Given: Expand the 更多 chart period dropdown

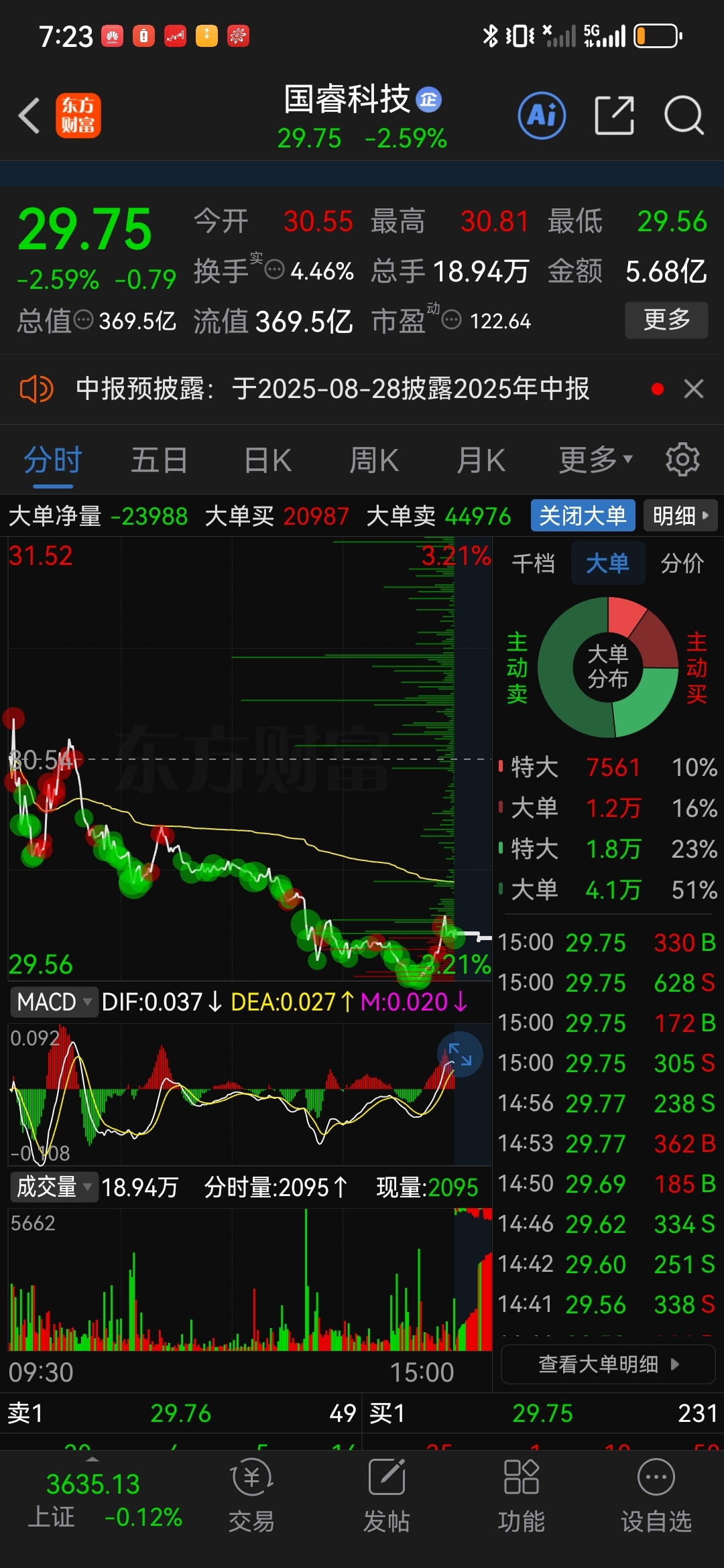Looking at the screenshot, I should tap(596, 460).
